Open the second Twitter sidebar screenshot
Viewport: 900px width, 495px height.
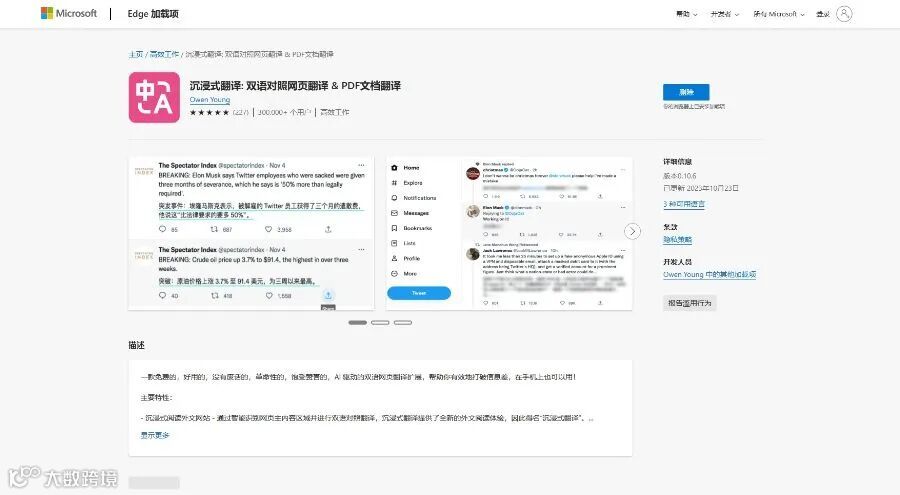point(509,233)
